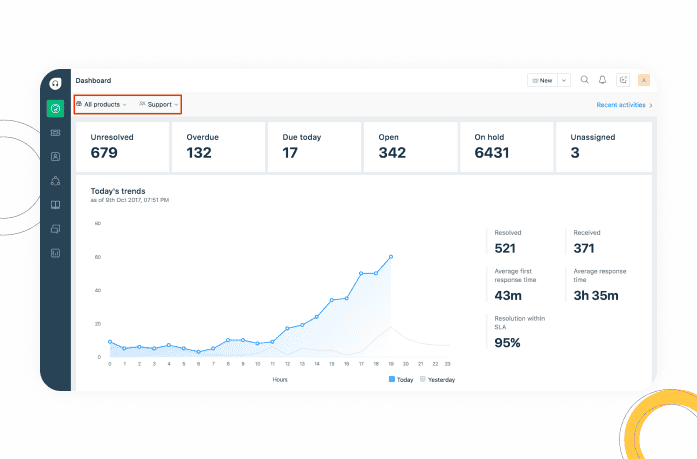The width and height of the screenshot is (697, 459).
Task: Open the Reports chart icon
Action: tap(55, 253)
